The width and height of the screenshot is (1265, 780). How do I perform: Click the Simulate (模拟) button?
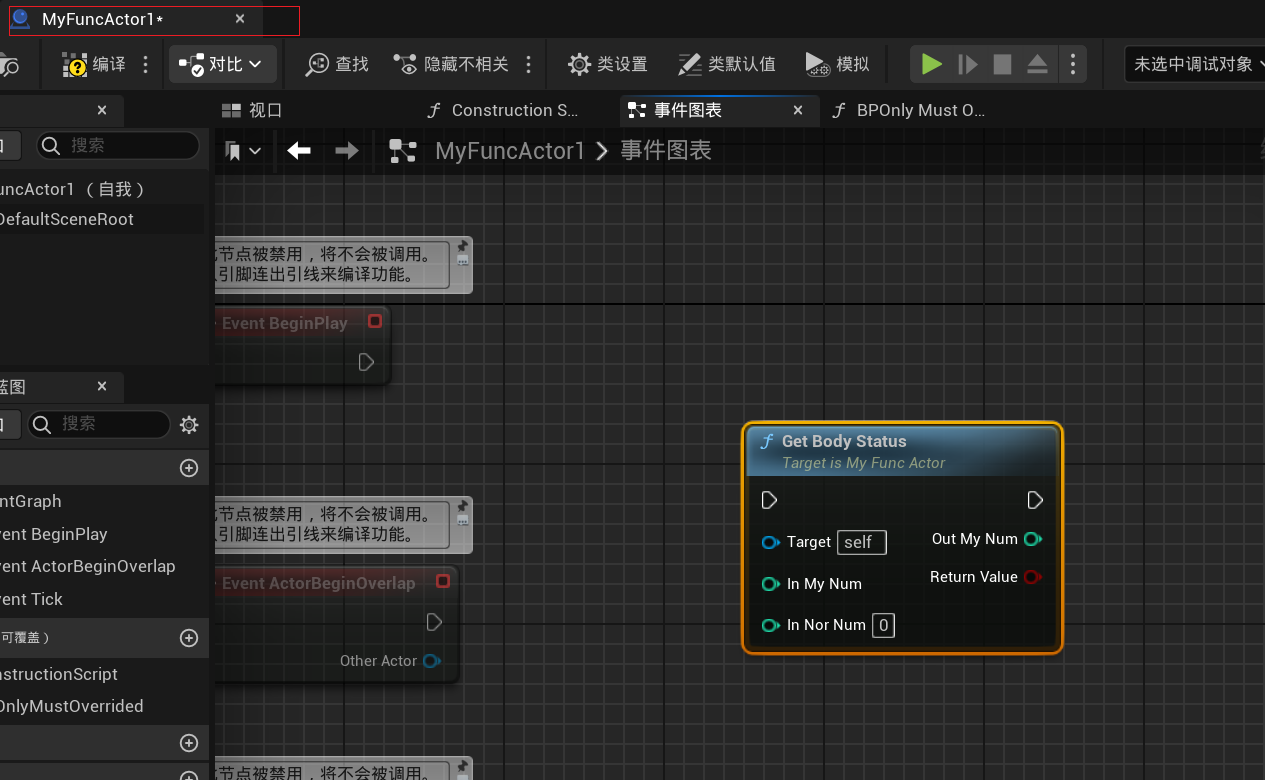pyautogui.click(x=837, y=65)
